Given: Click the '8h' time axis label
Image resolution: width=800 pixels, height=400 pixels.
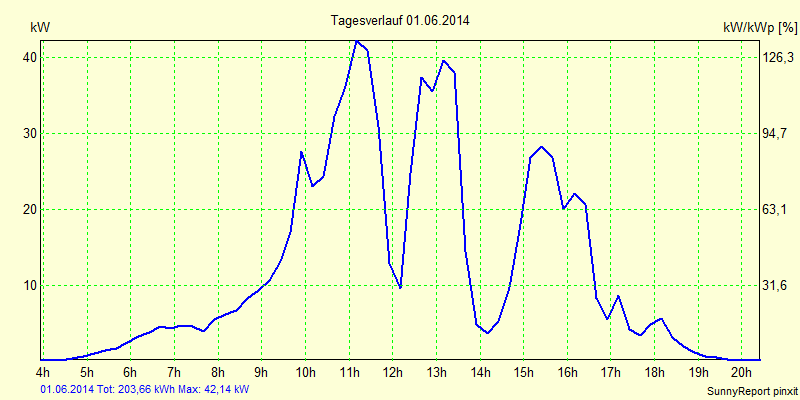Looking at the screenshot, I should point(218,371).
